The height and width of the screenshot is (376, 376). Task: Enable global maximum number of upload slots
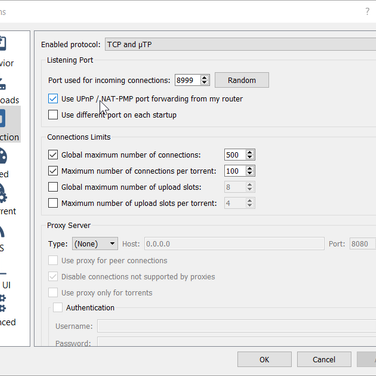click(x=53, y=187)
